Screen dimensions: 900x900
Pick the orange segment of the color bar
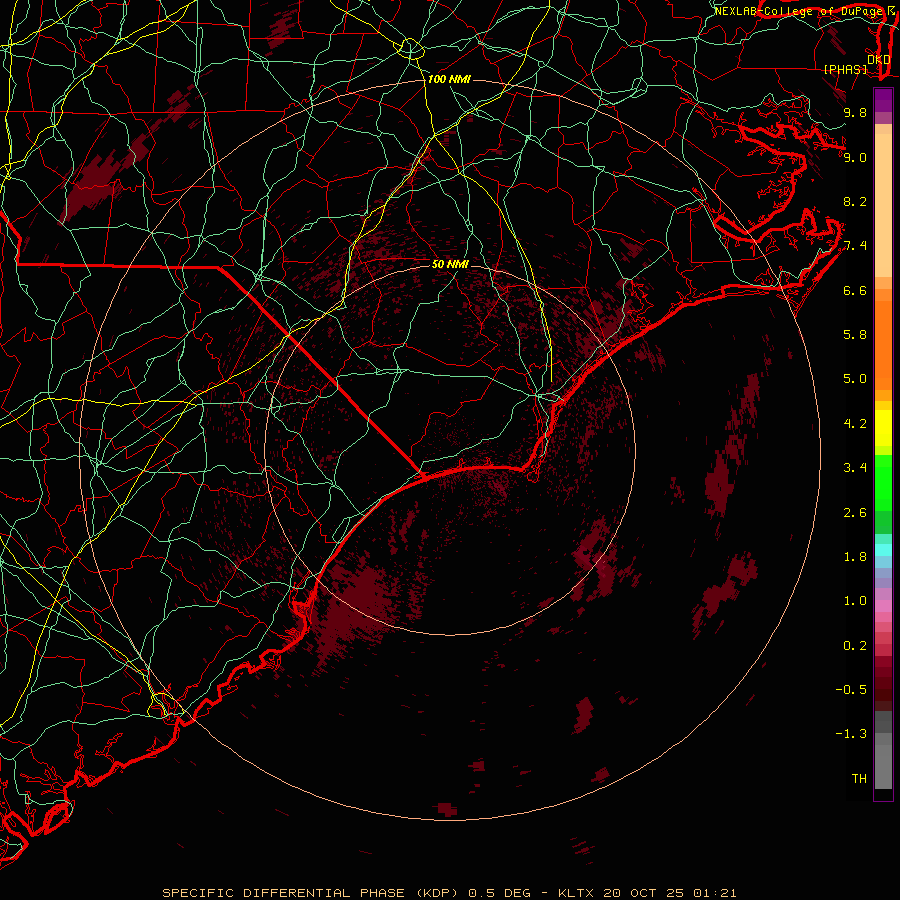tap(883, 346)
